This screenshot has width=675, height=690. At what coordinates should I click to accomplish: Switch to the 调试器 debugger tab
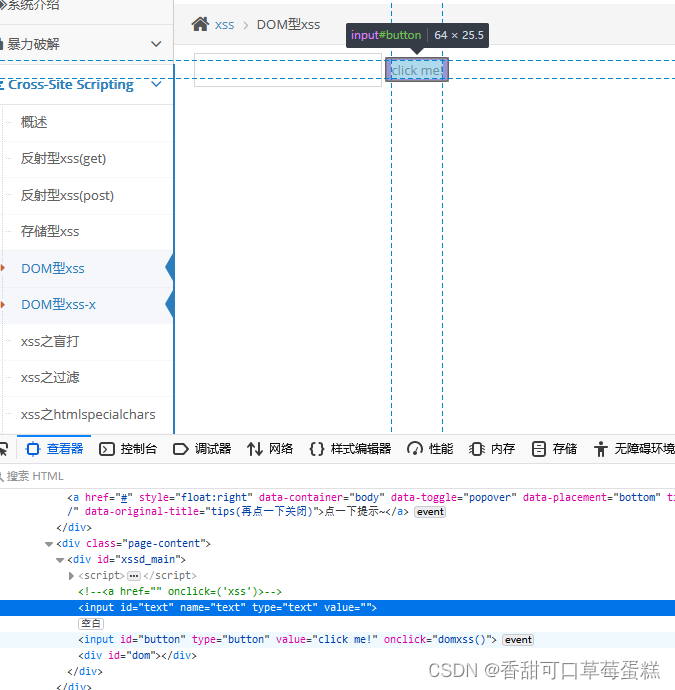point(202,449)
